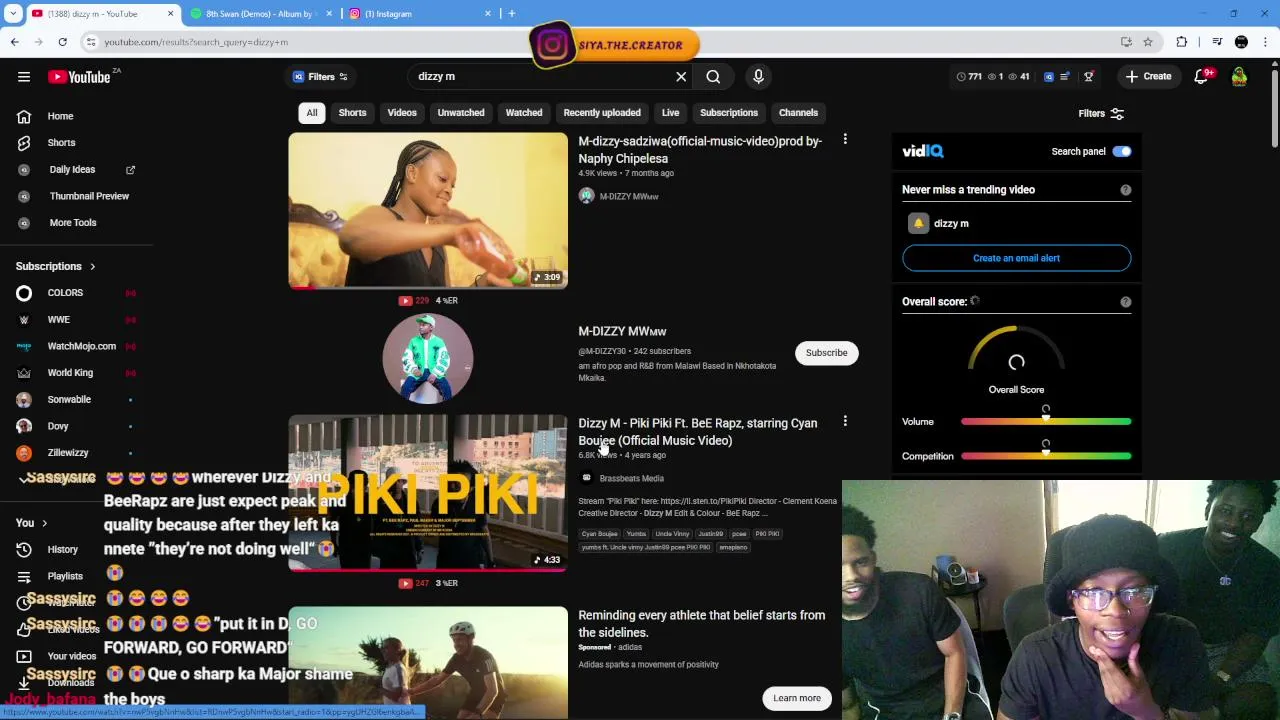1280x720 pixels.
Task: Select the Live filter chip
Action: click(x=671, y=113)
